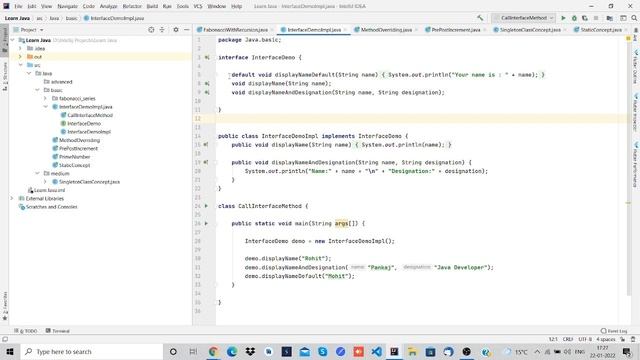Locate opened file with Project panel target icon
Viewport: 640px width, 360px height.
point(151,30)
